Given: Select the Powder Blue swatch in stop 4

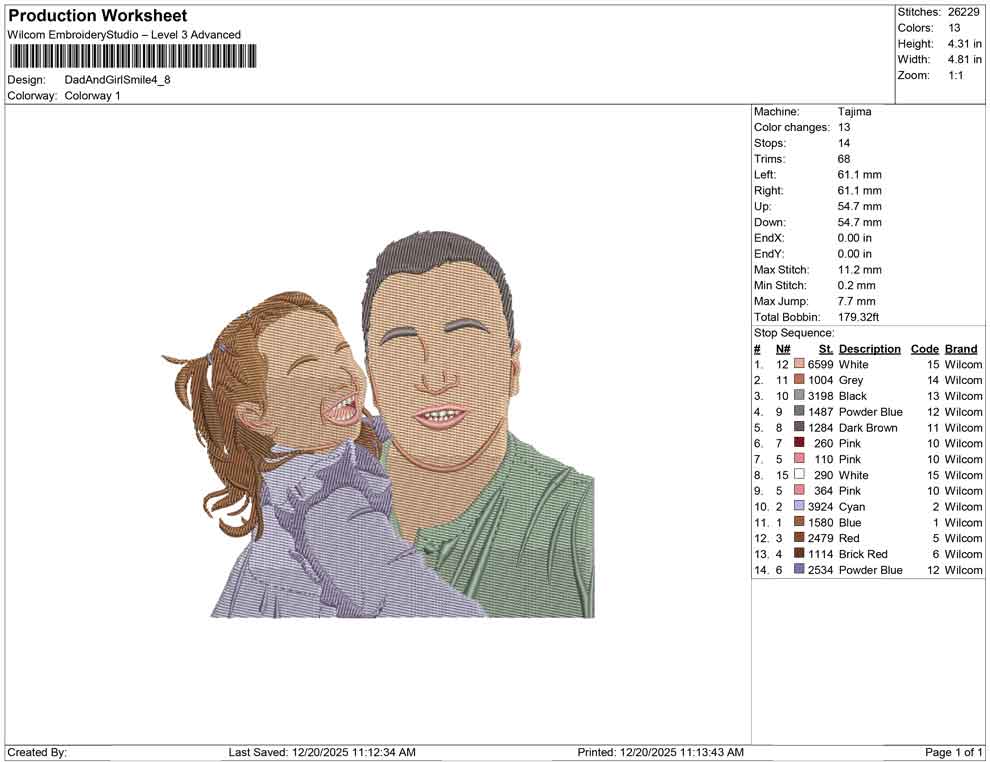Looking at the screenshot, I should click(800, 412).
